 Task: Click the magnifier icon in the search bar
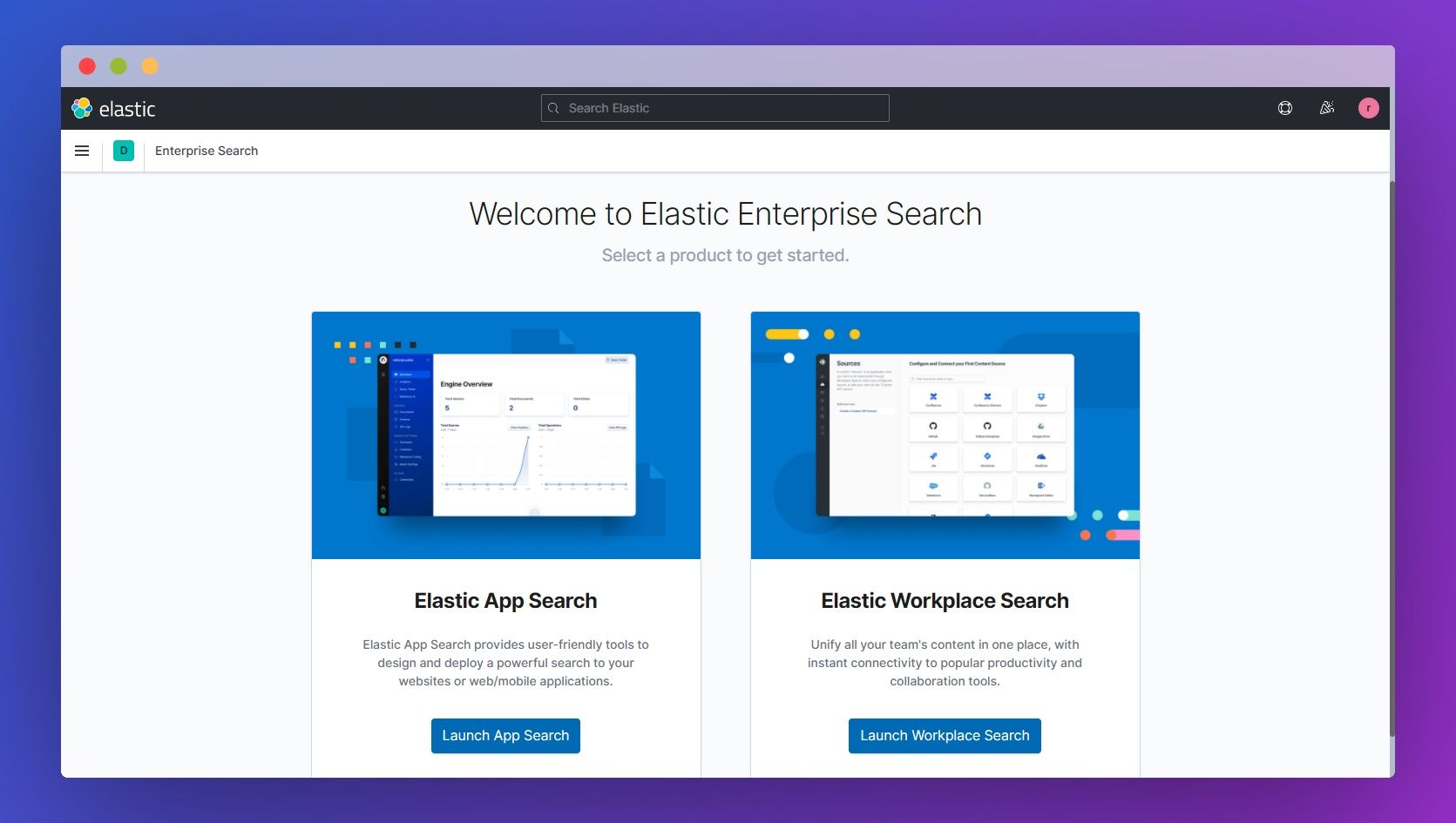tap(553, 108)
